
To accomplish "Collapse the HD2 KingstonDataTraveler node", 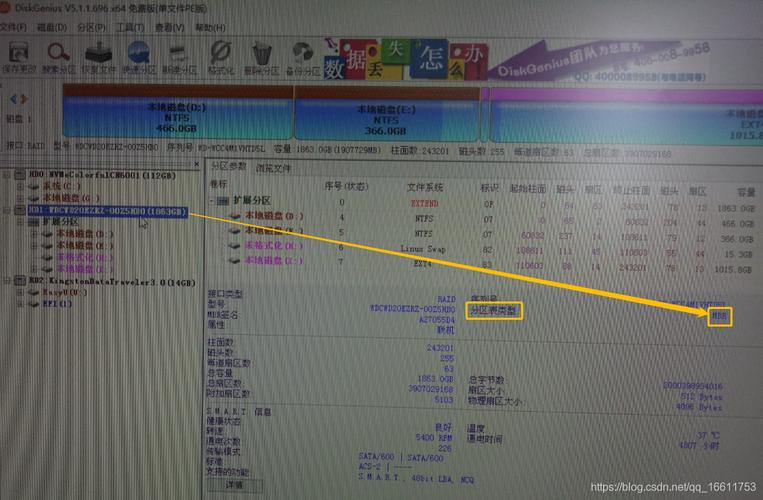I will click(x=7, y=281).
